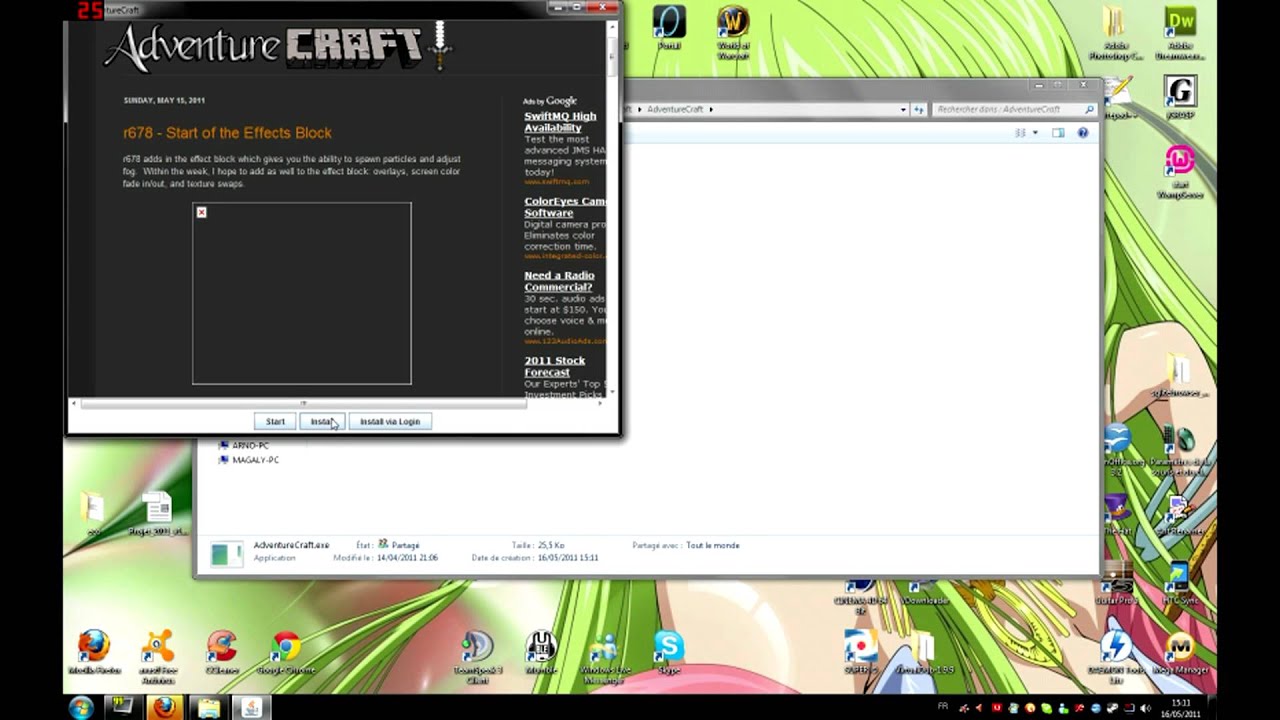The image size is (1280, 720).
Task: Open the Guitar Pro 5 desktop shortcut
Action: pyautogui.click(x=1117, y=585)
